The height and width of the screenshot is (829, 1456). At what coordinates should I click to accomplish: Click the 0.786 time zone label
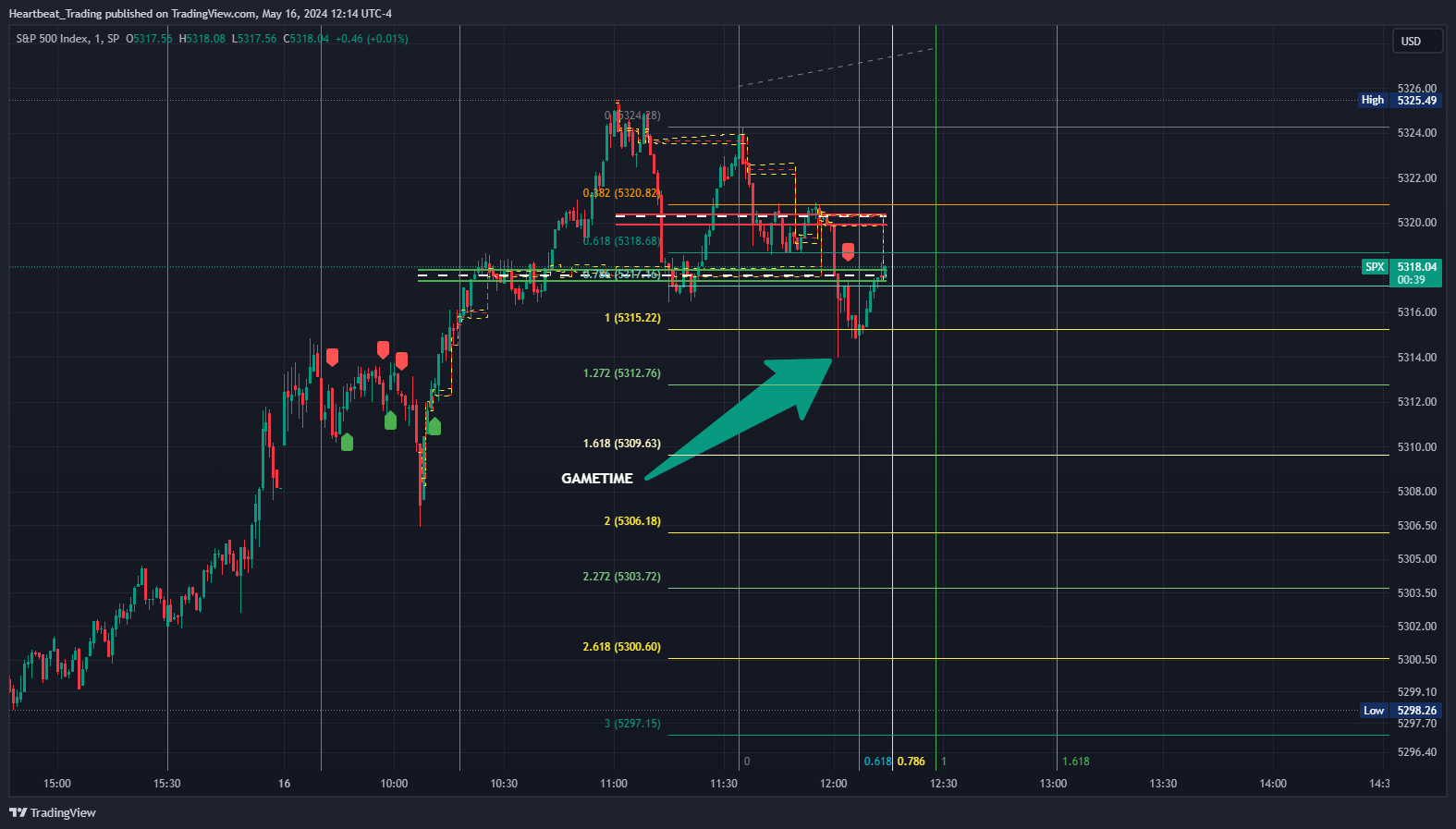911,762
